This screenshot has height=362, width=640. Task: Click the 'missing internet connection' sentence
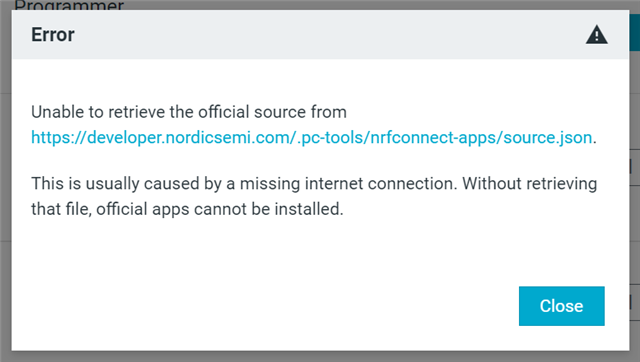tap(314, 184)
